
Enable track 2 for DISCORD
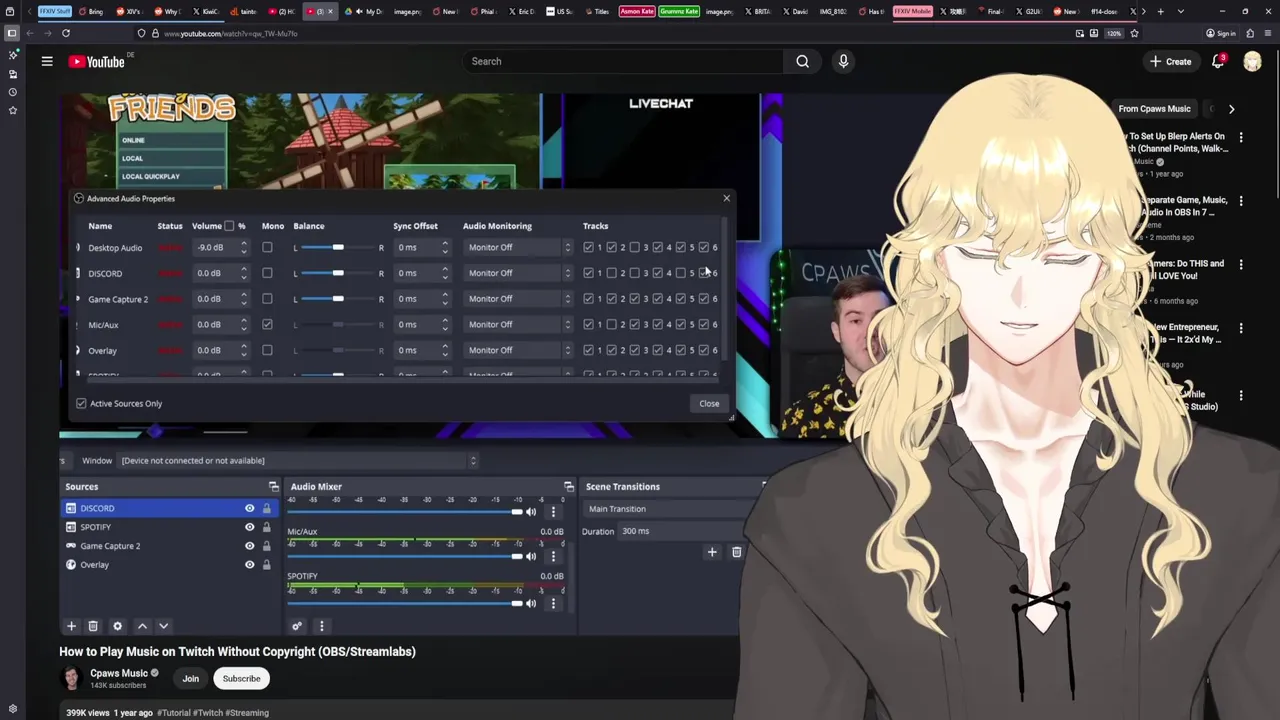point(611,273)
